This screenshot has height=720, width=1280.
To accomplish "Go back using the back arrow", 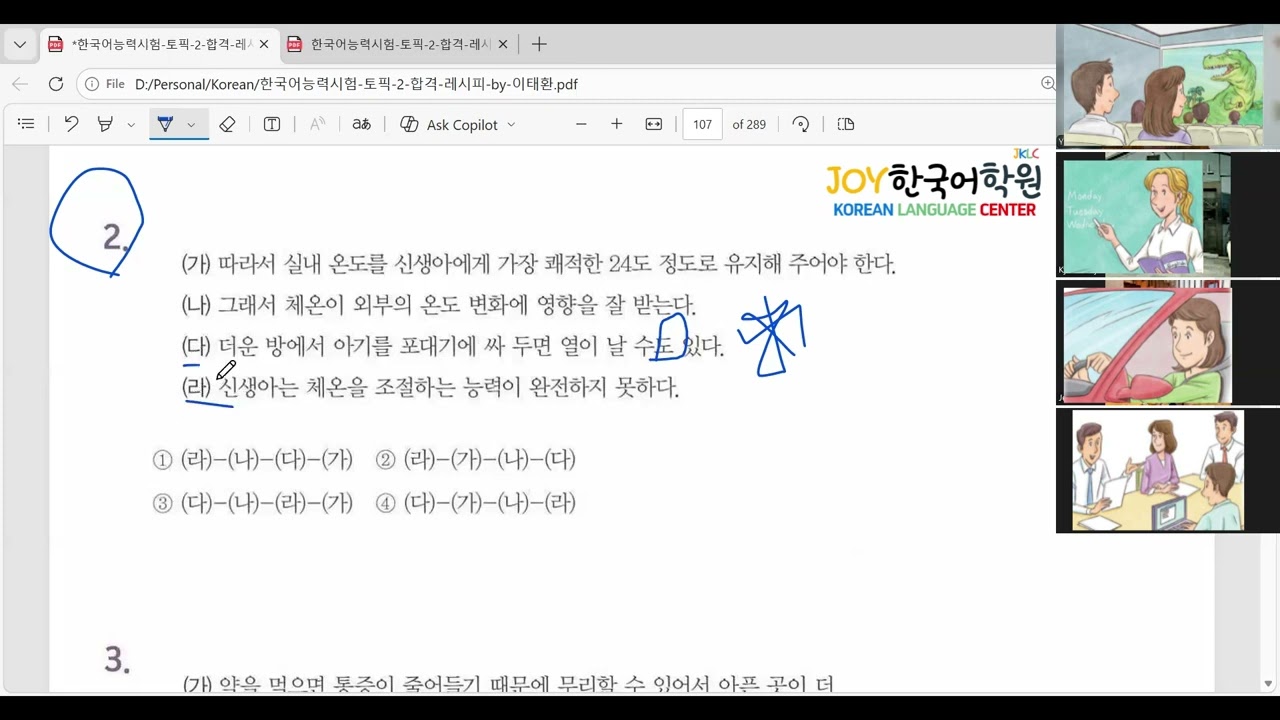I will click(x=20, y=84).
